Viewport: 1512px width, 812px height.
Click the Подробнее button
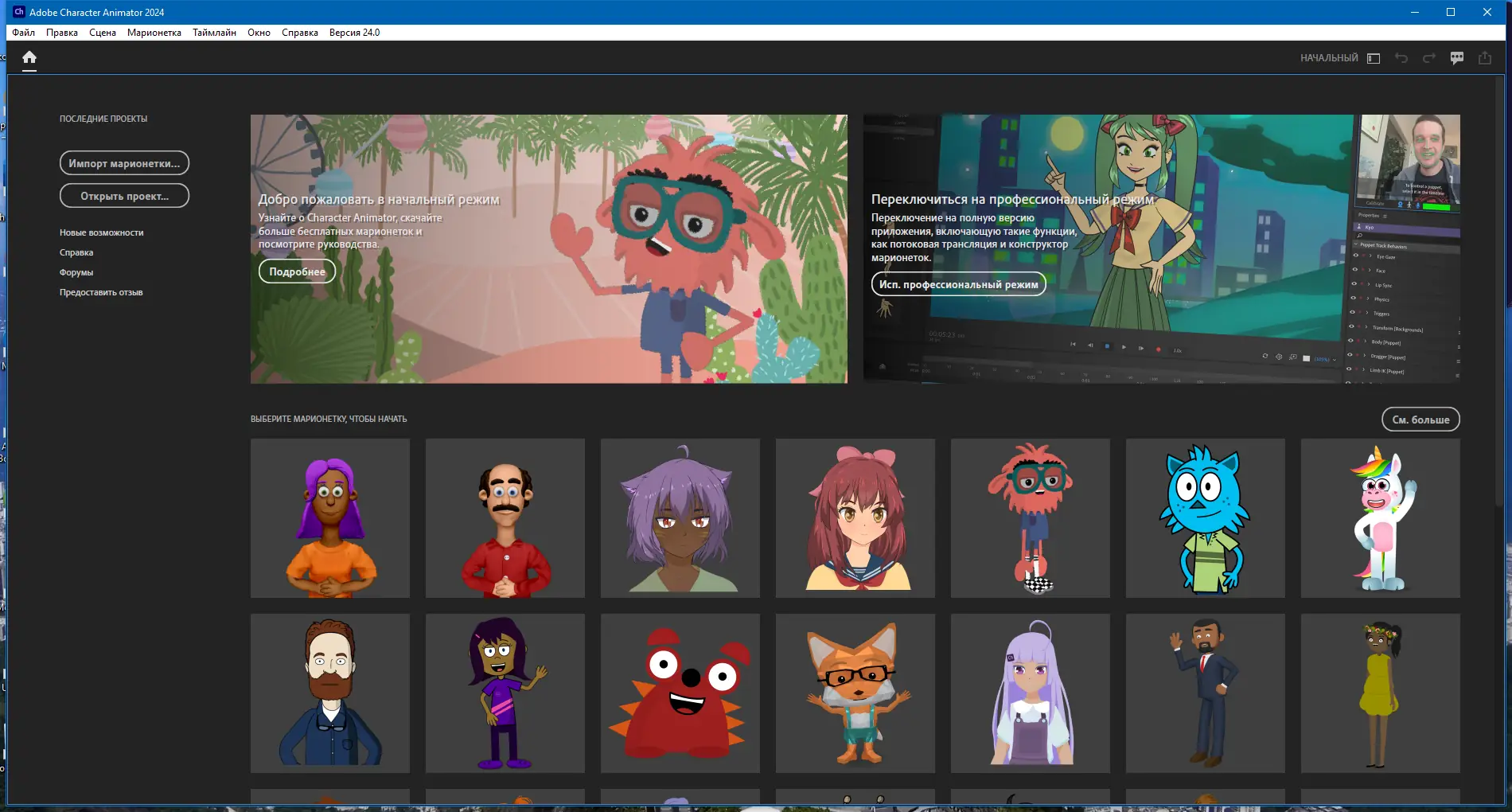point(297,271)
